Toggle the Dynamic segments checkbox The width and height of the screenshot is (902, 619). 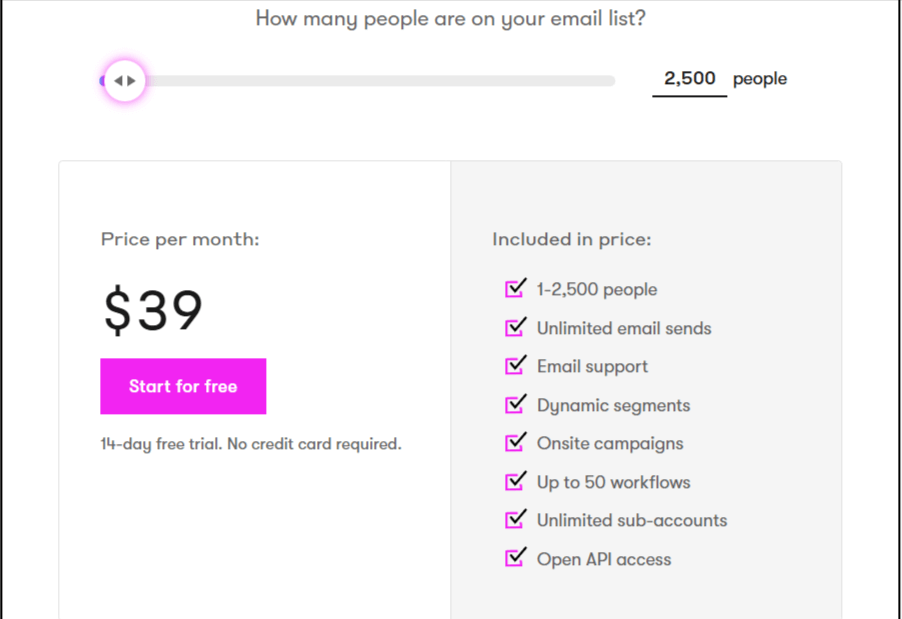click(515, 404)
